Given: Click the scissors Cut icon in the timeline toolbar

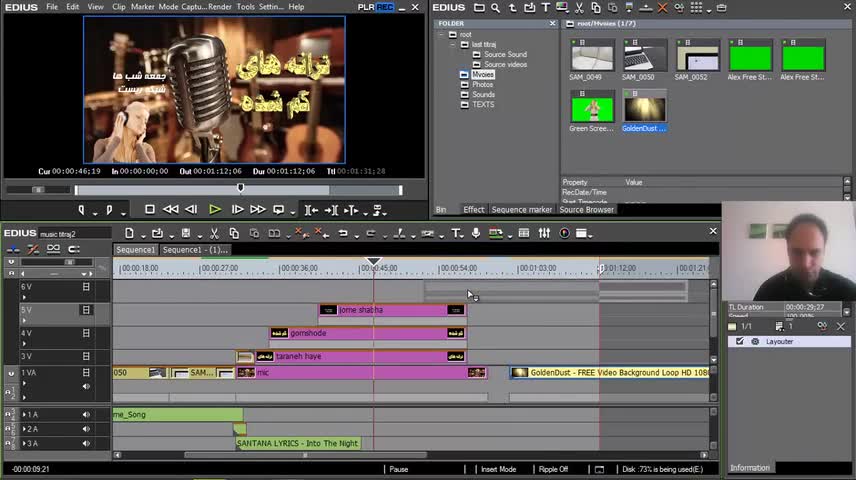Looking at the screenshot, I should 213,234.
